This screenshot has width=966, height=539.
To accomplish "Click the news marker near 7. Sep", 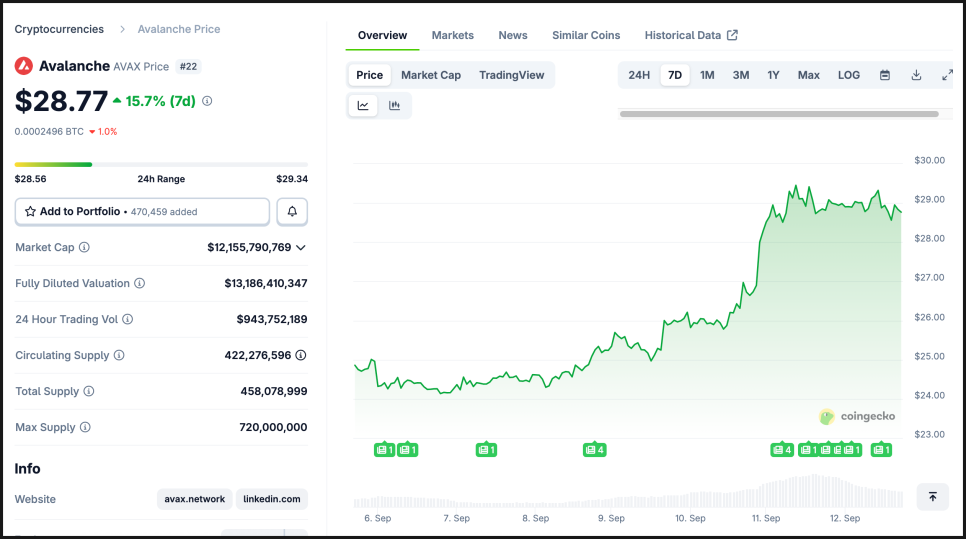I will tap(486, 450).
